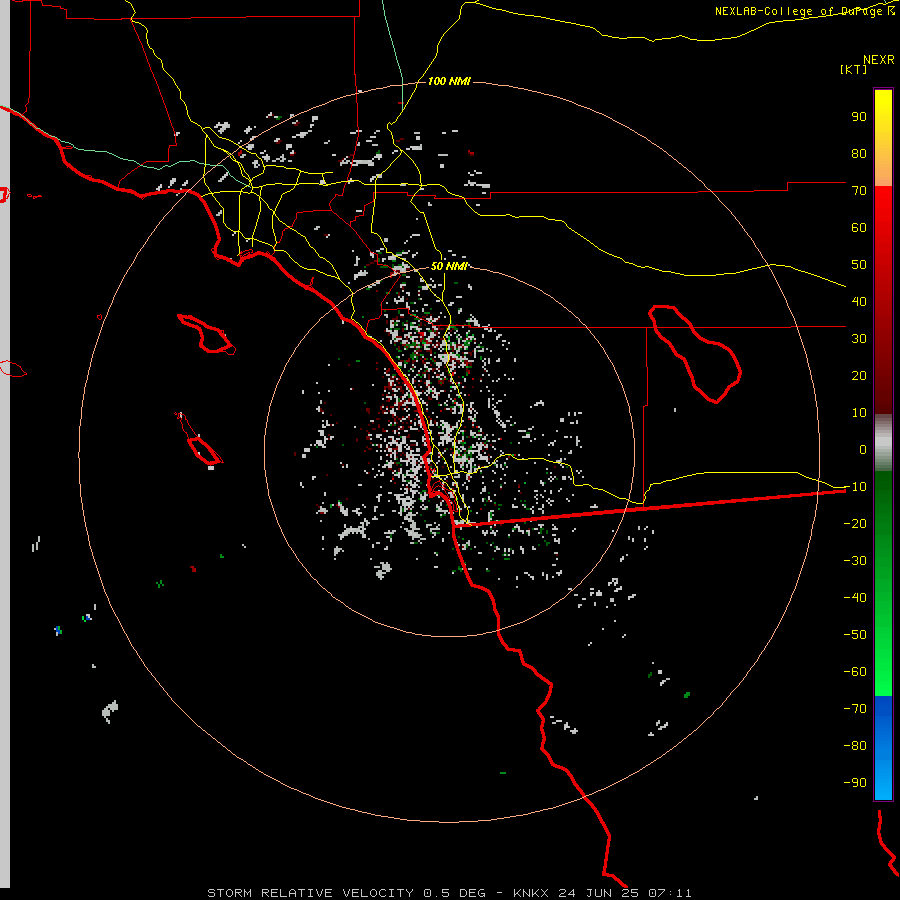Select the -90 value on velocity scale
Image resolution: width=900 pixels, height=900 pixels.
855,783
